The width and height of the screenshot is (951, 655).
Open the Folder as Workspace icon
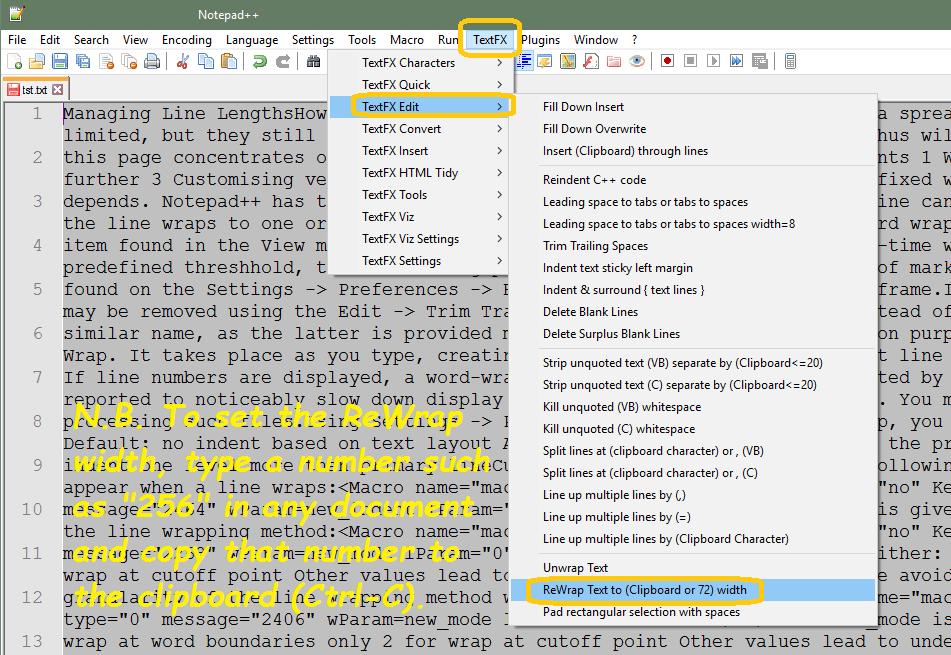pos(614,61)
